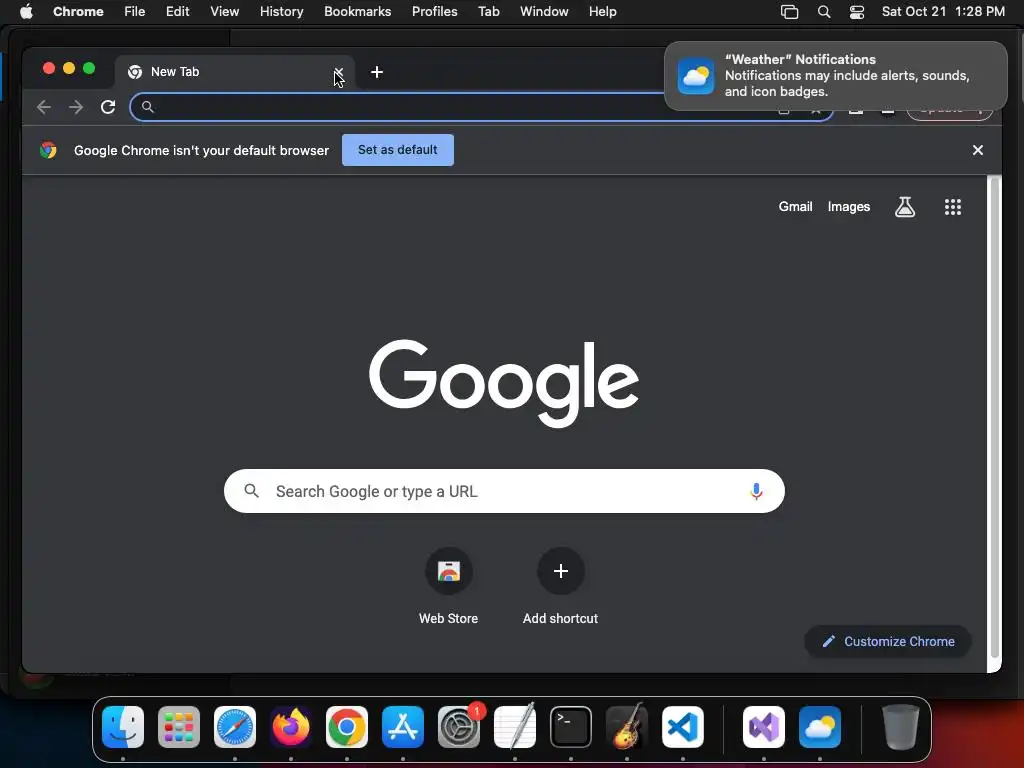1024x768 pixels.
Task: Open Spotlight search in menu bar
Action: coord(824,12)
